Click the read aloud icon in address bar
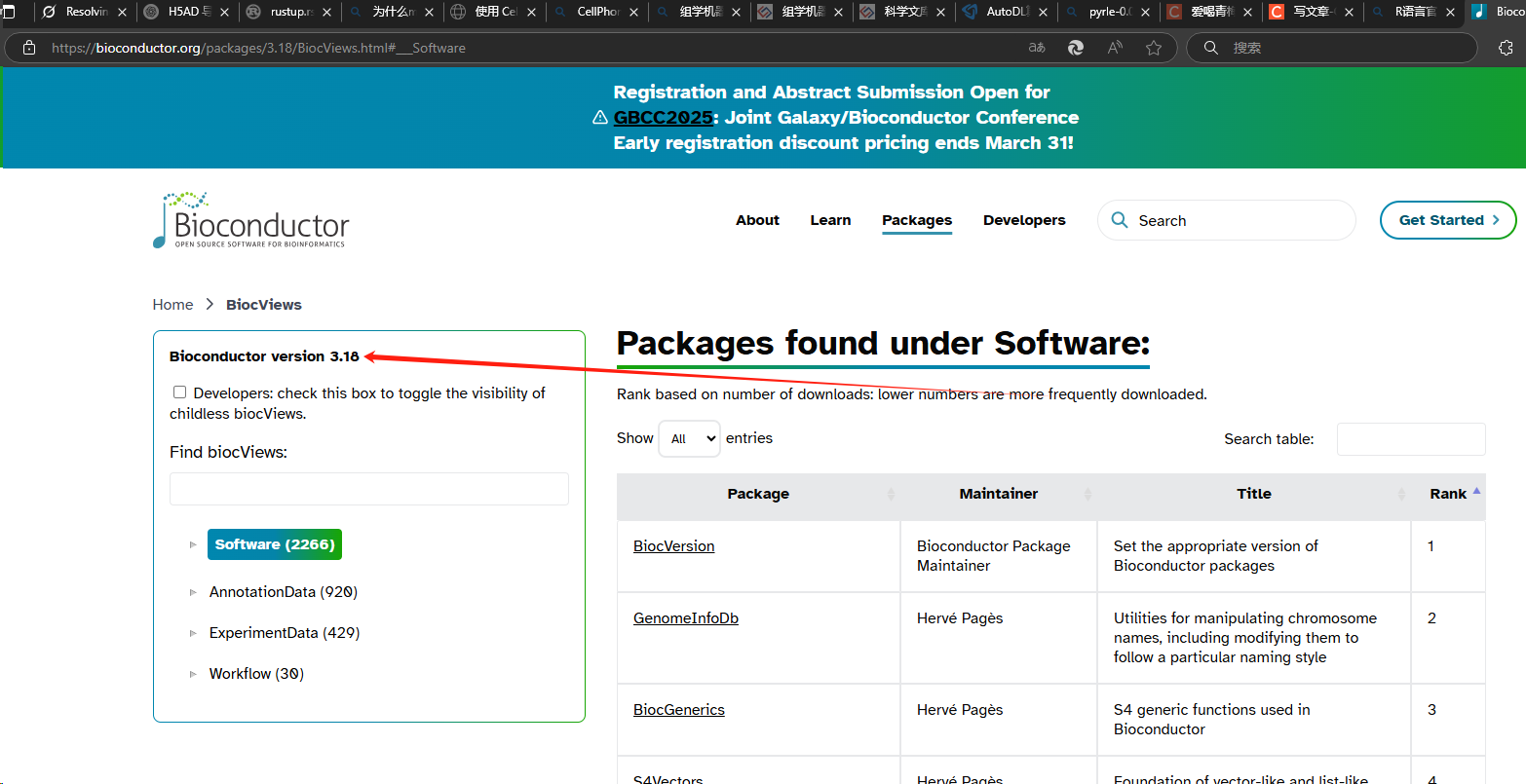The image size is (1526, 784). click(1115, 48)
